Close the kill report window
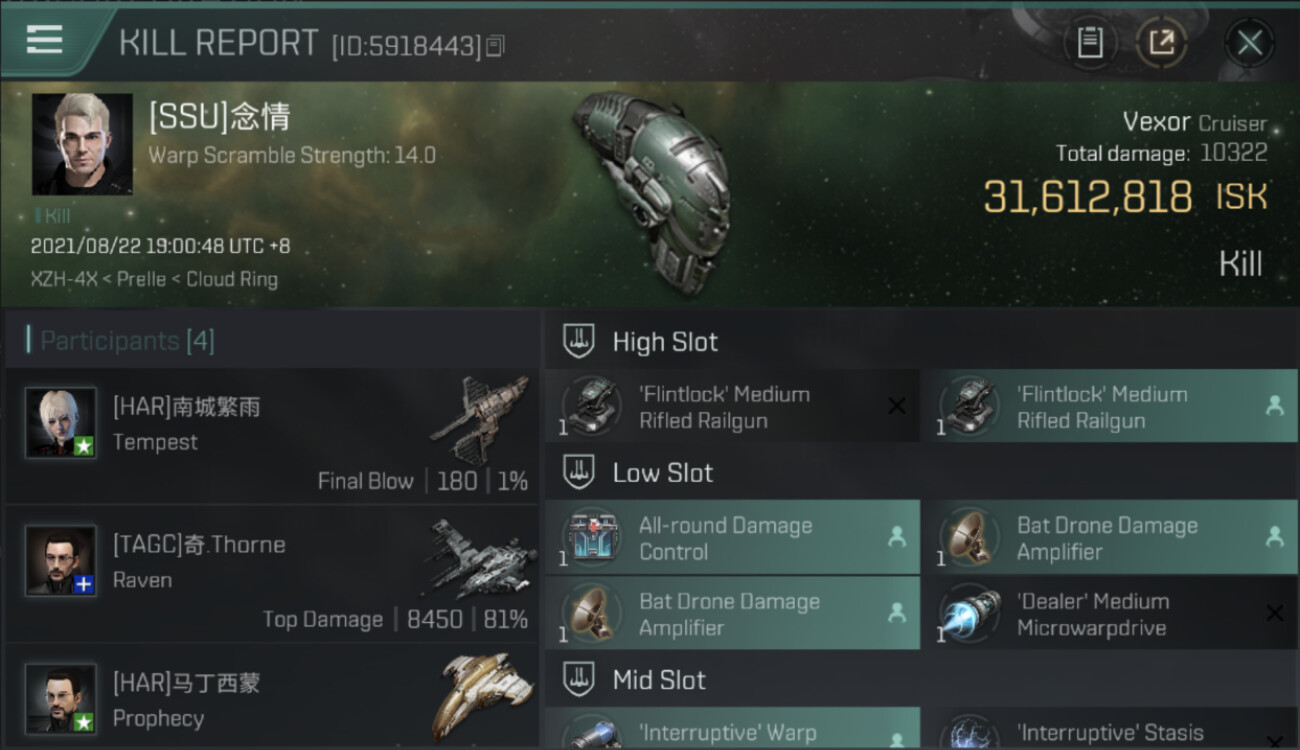 (x=1249, y=43)
